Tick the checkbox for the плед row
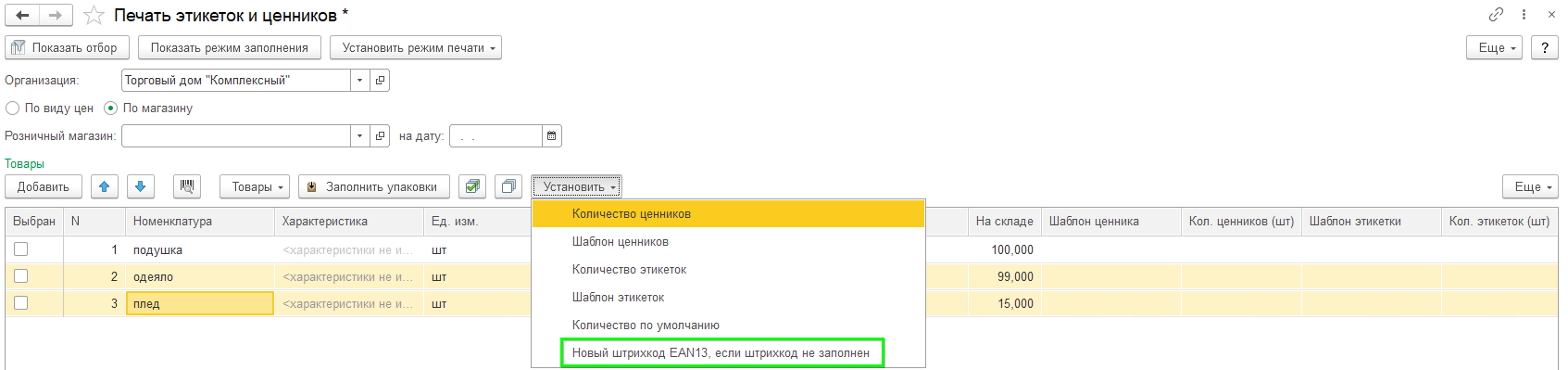The image size is (1568, 370). (21, 303)
